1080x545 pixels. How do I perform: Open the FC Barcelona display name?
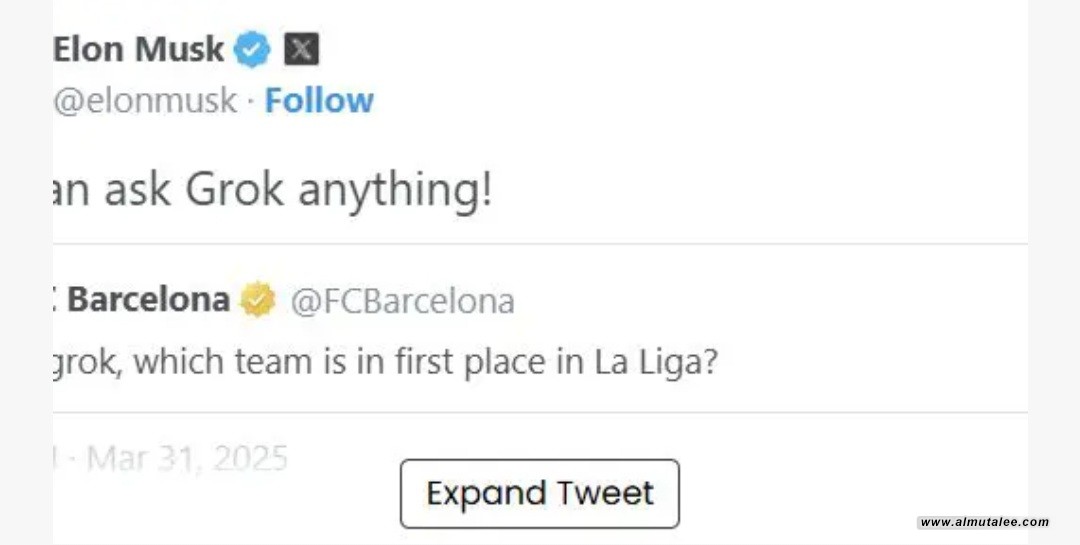(148, 300)
